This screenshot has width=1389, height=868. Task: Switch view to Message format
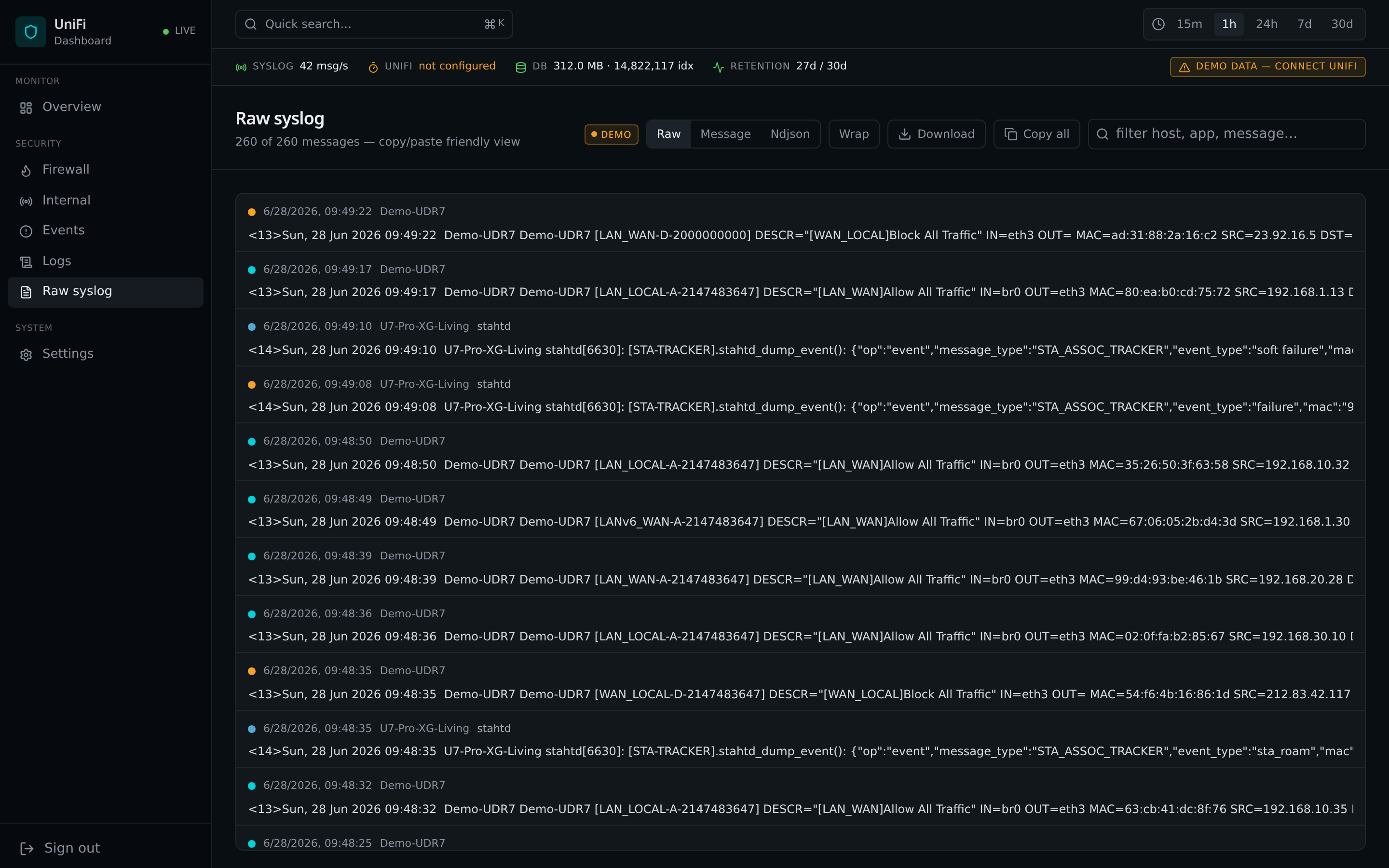725,134
